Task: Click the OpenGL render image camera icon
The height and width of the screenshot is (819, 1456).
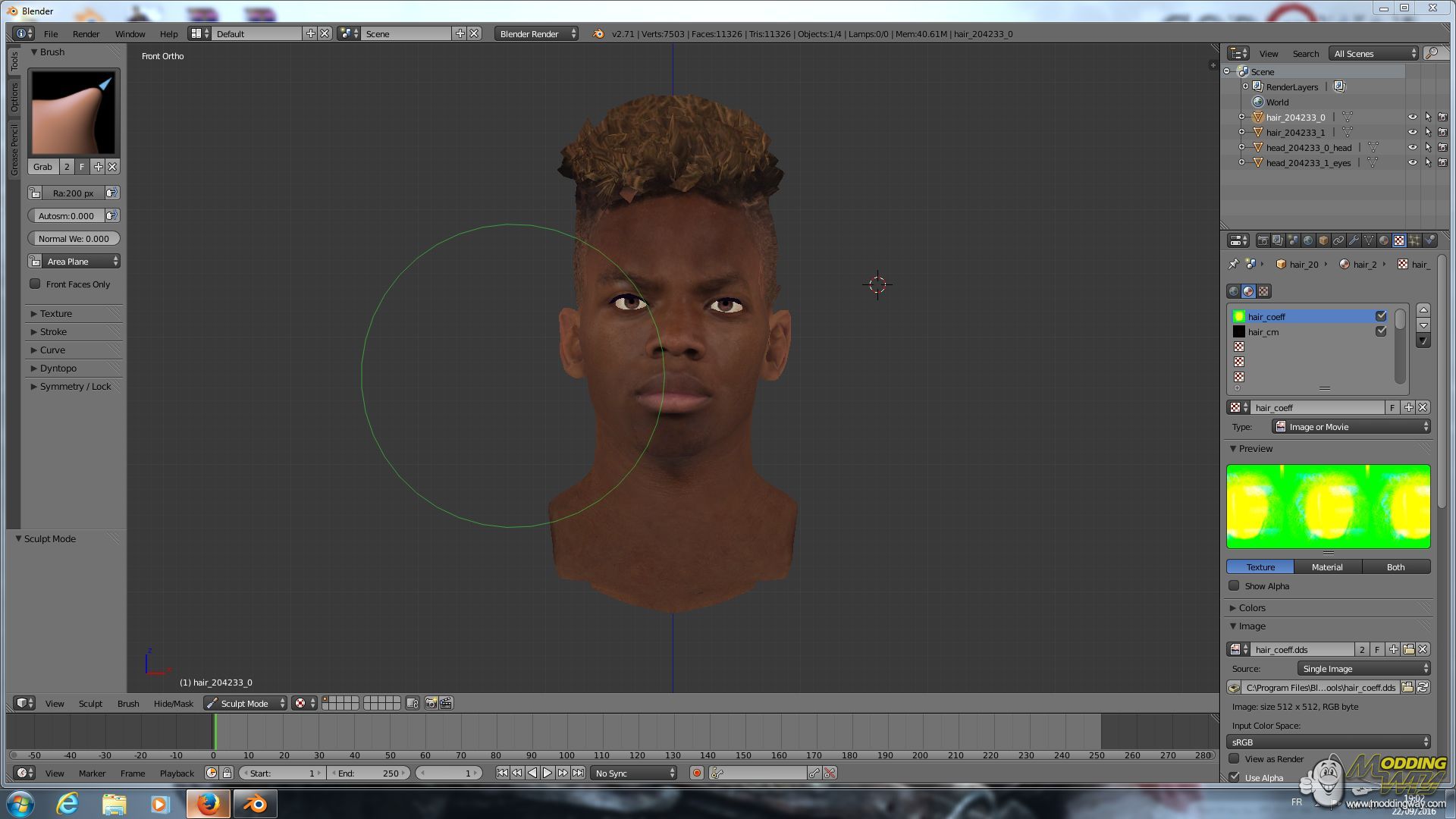Action: [431, 704]
